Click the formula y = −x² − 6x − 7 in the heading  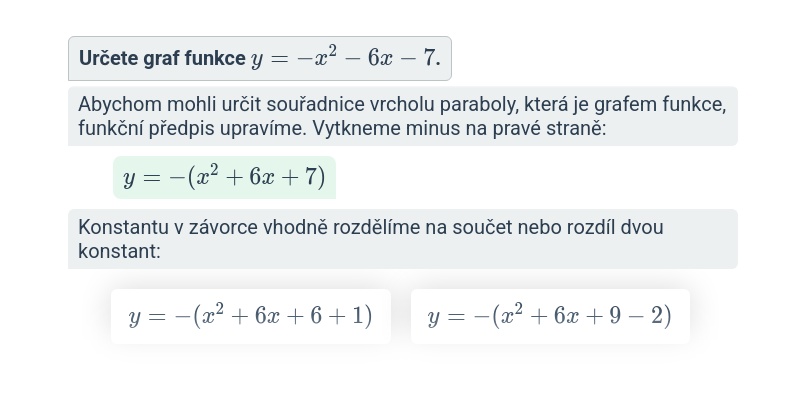tap(346, 58)
